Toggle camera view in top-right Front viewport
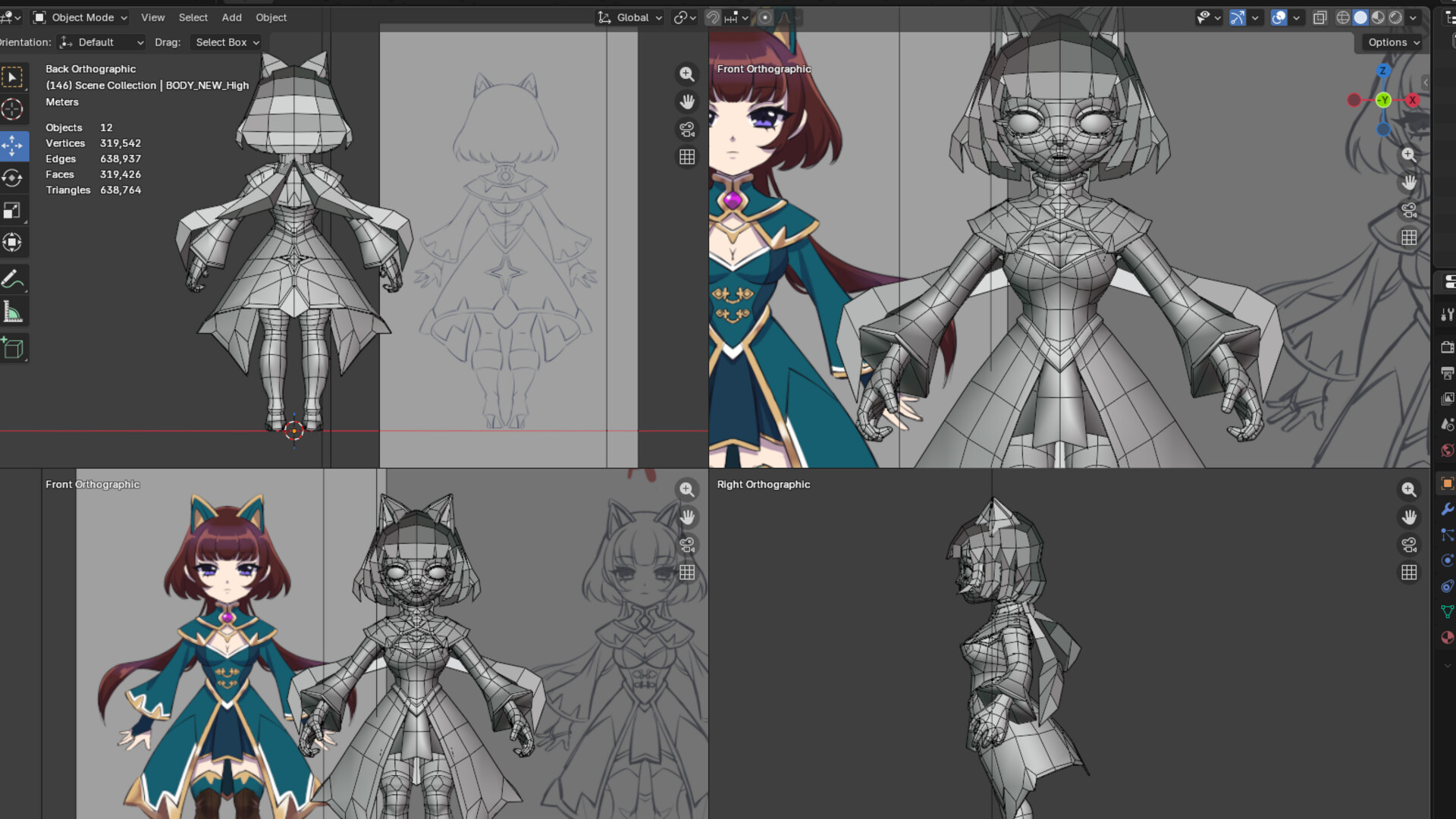 click(1409, 210)
